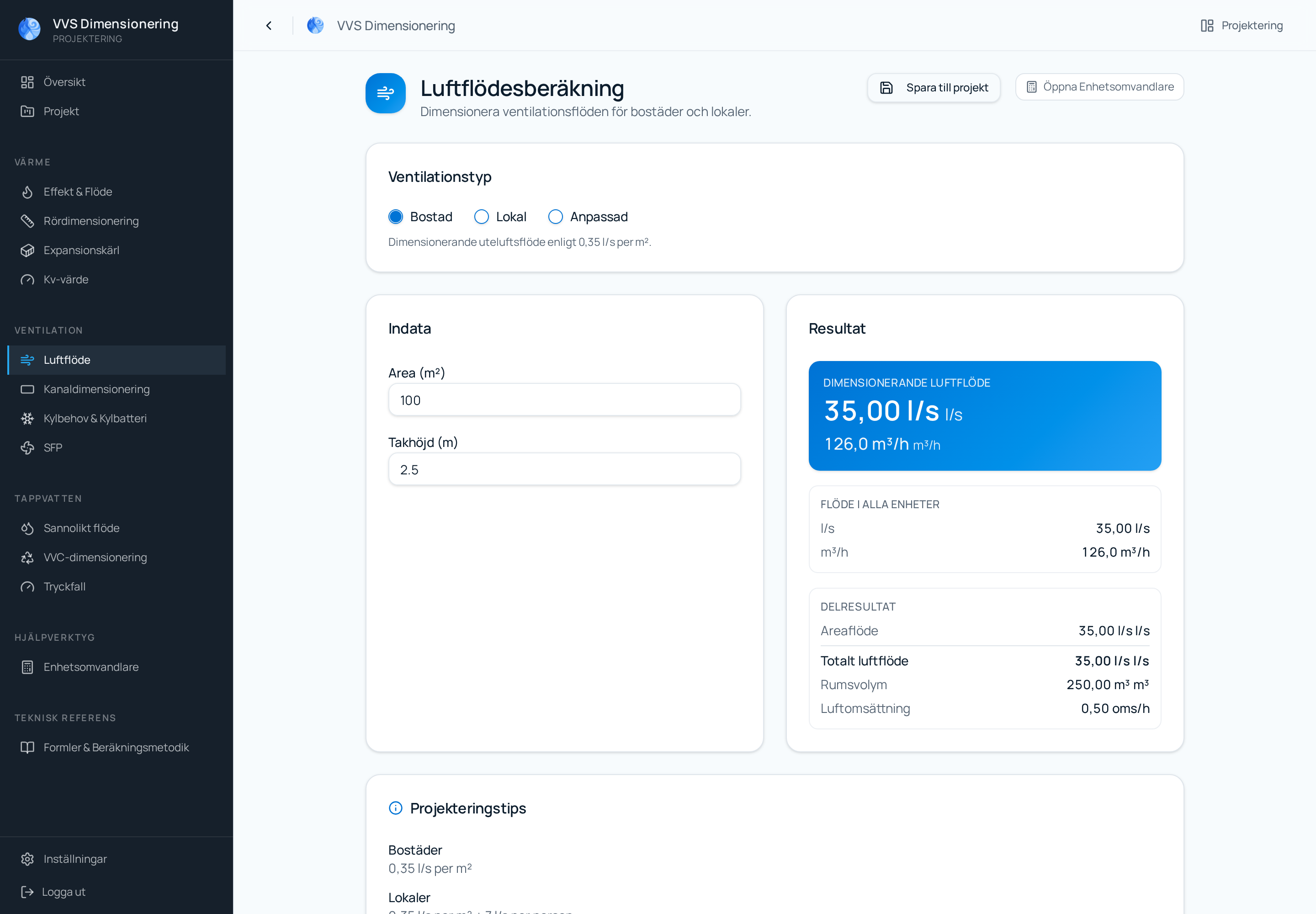This screenshot has width=1316, height=914.
Task: Click the Luftflöde sidebar item
Action: point(116,360)
